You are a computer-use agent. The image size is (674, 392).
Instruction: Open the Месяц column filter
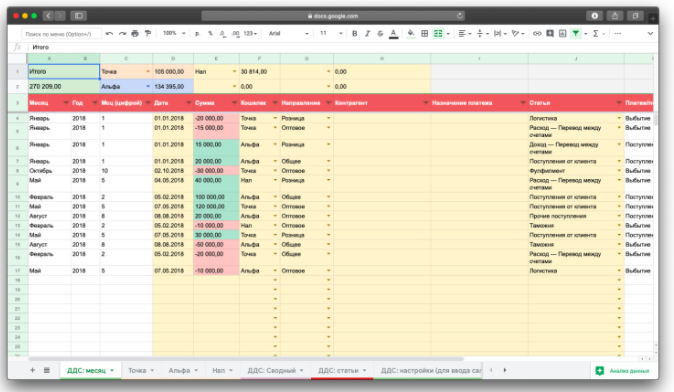pos(66,103)
